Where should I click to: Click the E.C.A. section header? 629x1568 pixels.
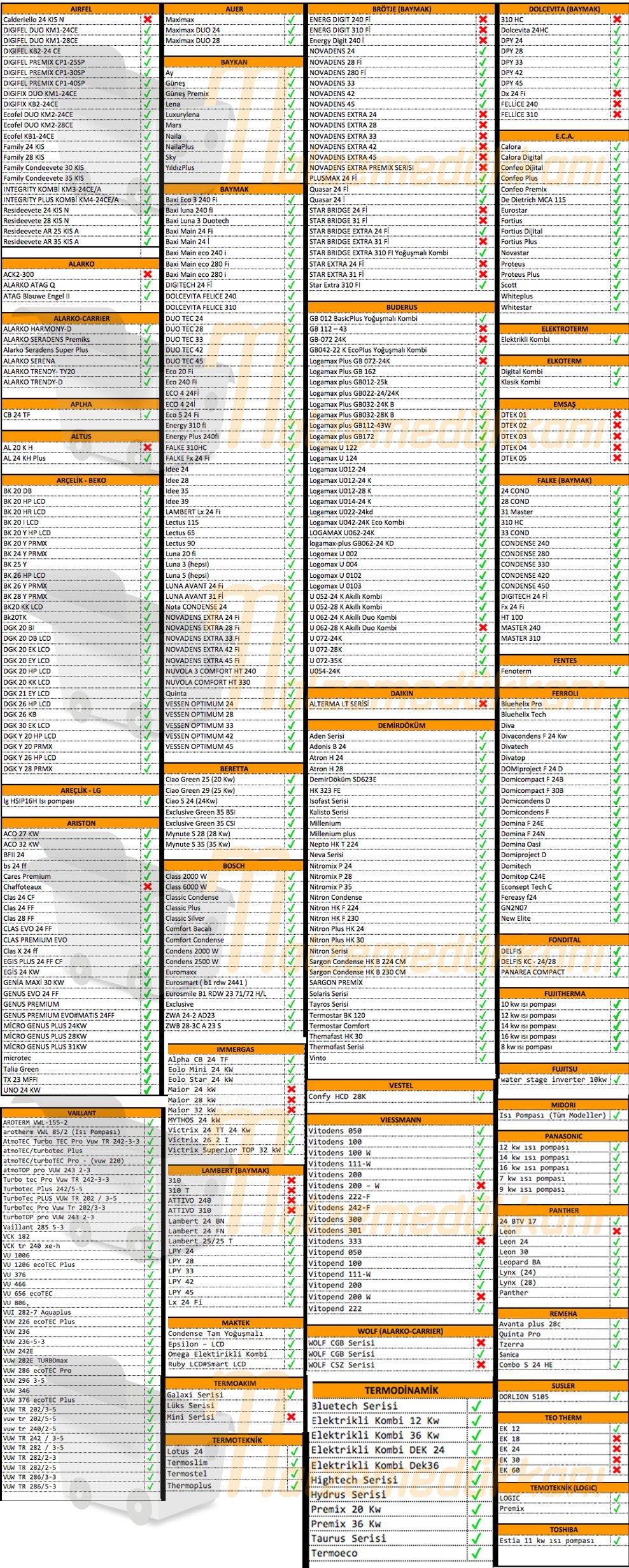564,137
